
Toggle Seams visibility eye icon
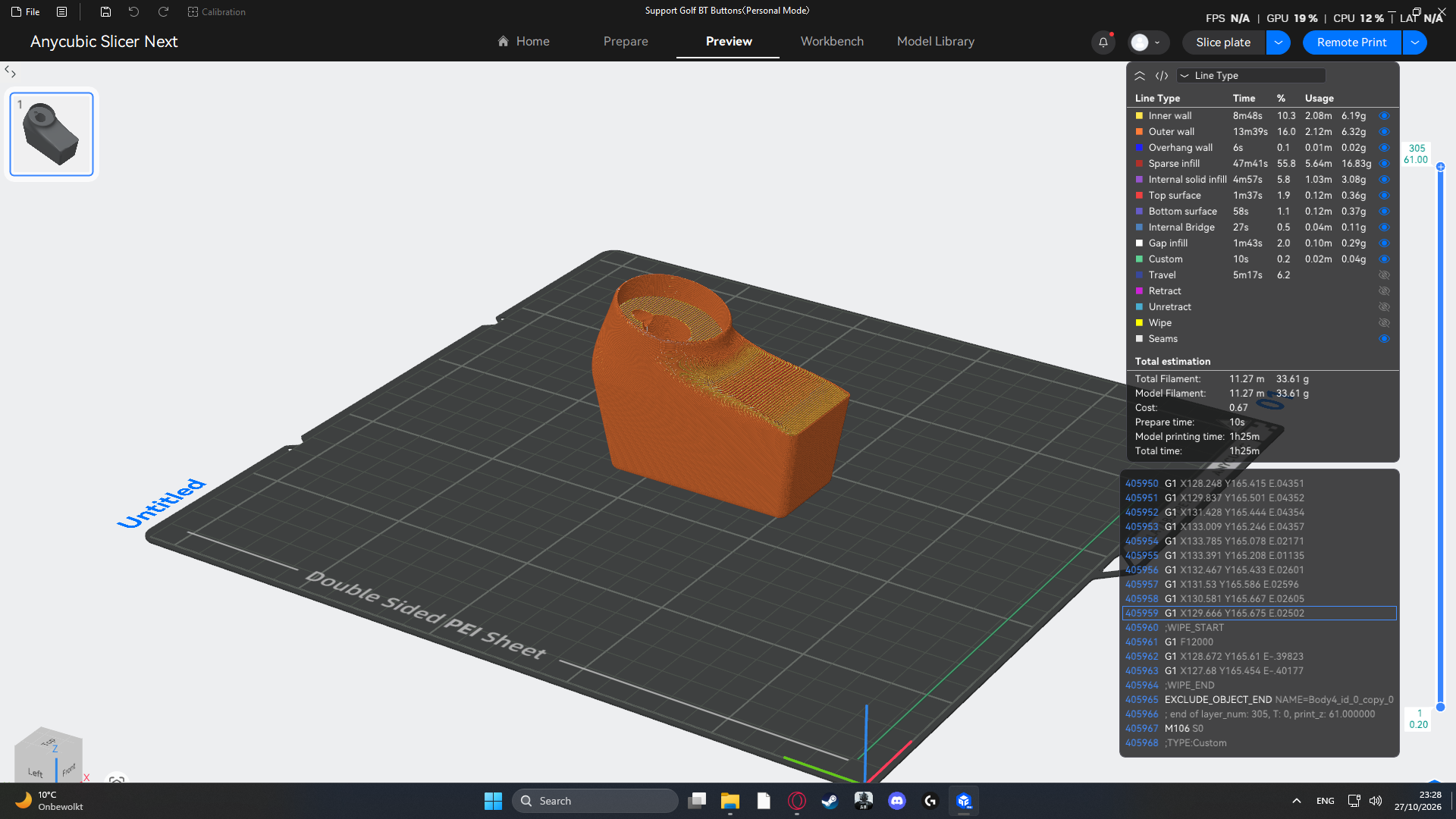[x=1384, y=339]
